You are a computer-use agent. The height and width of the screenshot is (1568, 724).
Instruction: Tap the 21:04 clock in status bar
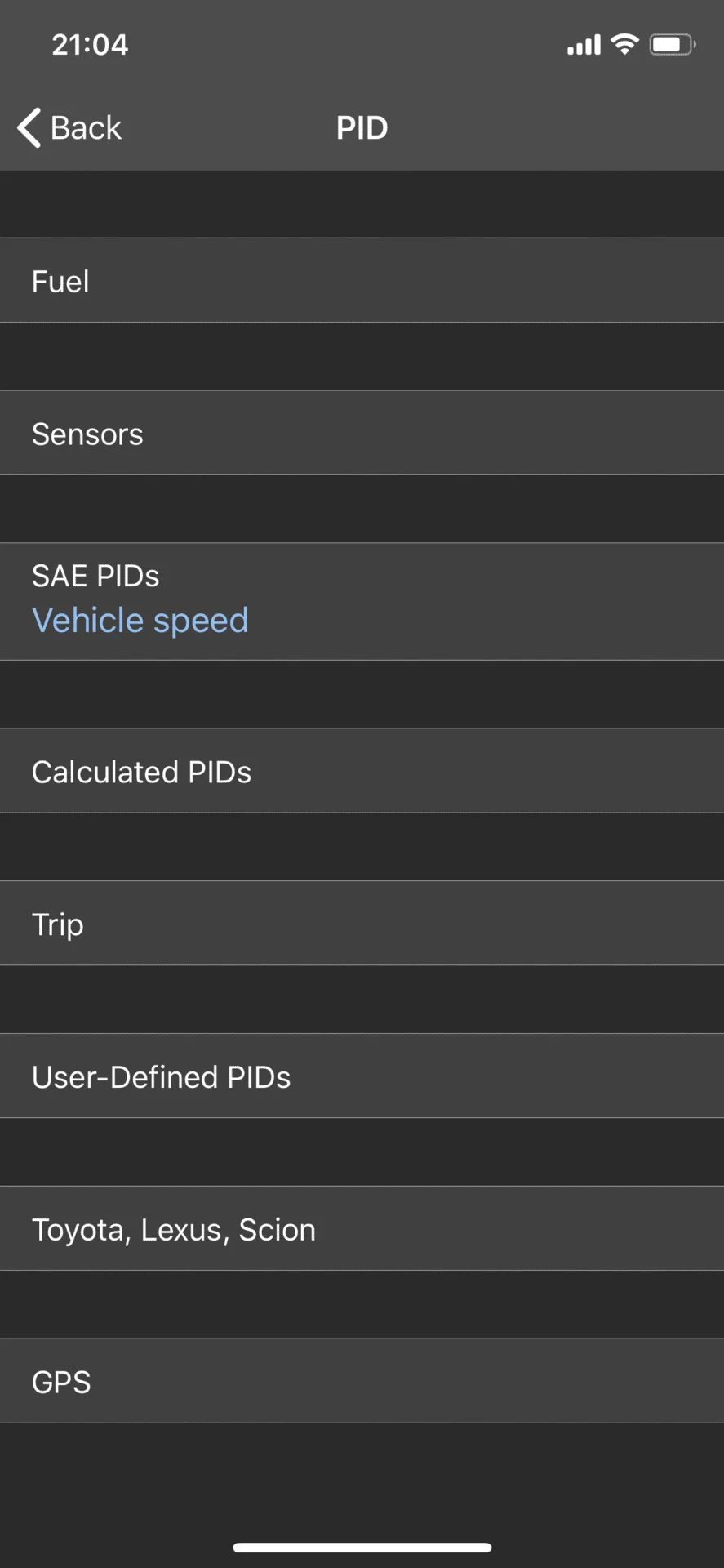[90, 44]
